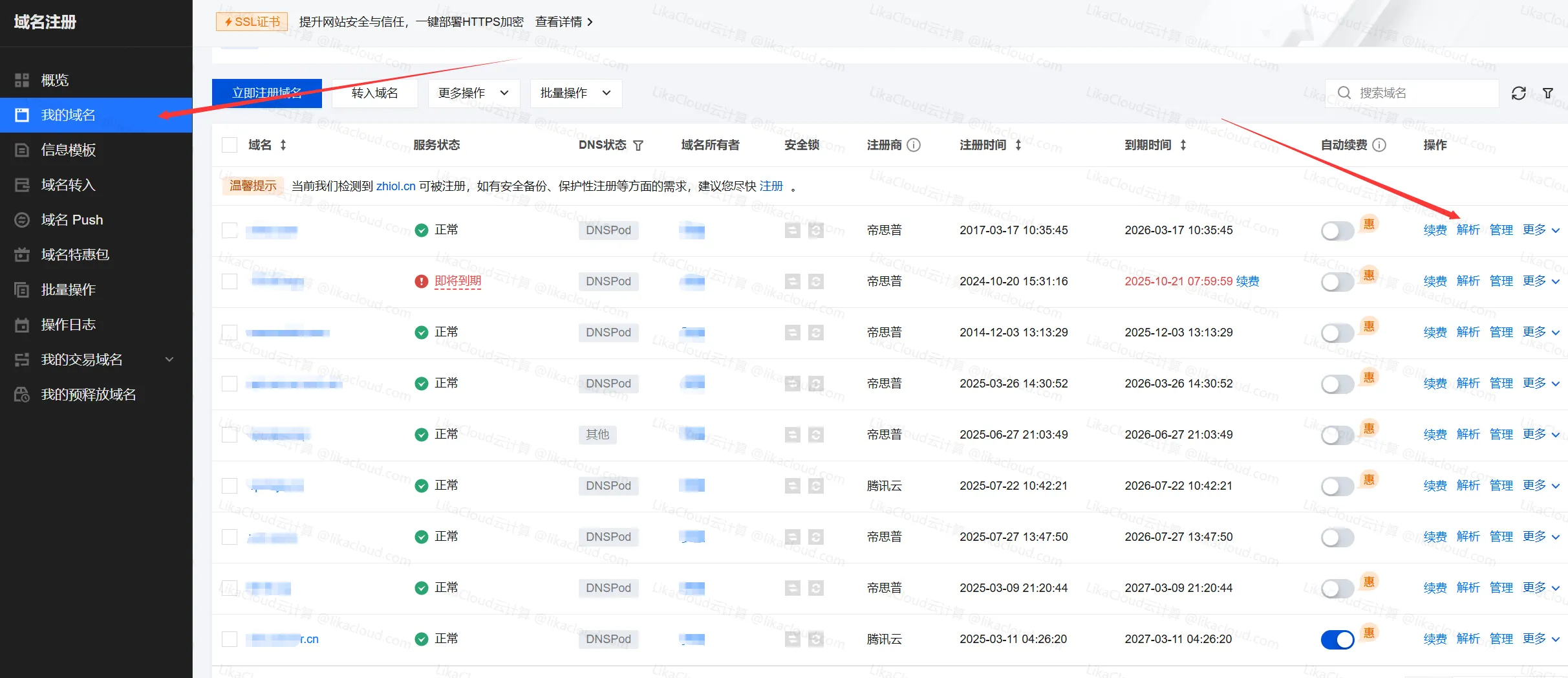The image size is (1568, 678).
Task: Check the select-all checkbox in the table header
Action: pos(229,144)
